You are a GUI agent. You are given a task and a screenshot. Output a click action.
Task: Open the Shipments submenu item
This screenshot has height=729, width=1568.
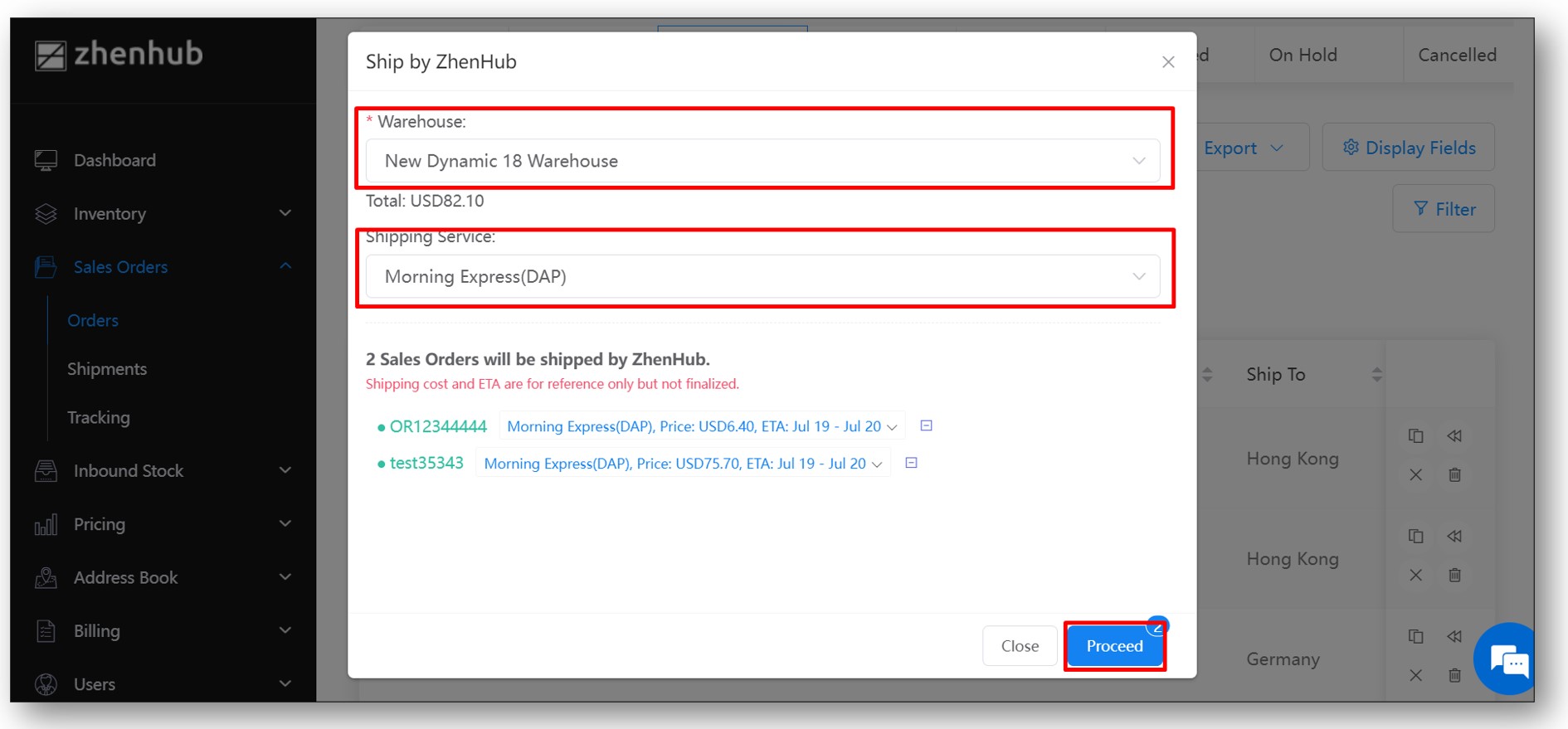107,369
